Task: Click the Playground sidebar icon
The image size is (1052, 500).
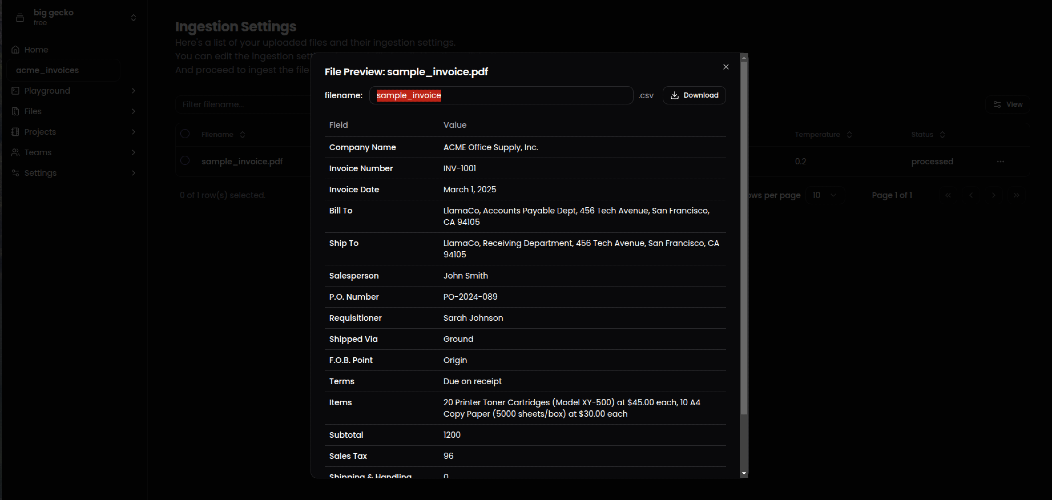Action: click(x=15, y=91)
